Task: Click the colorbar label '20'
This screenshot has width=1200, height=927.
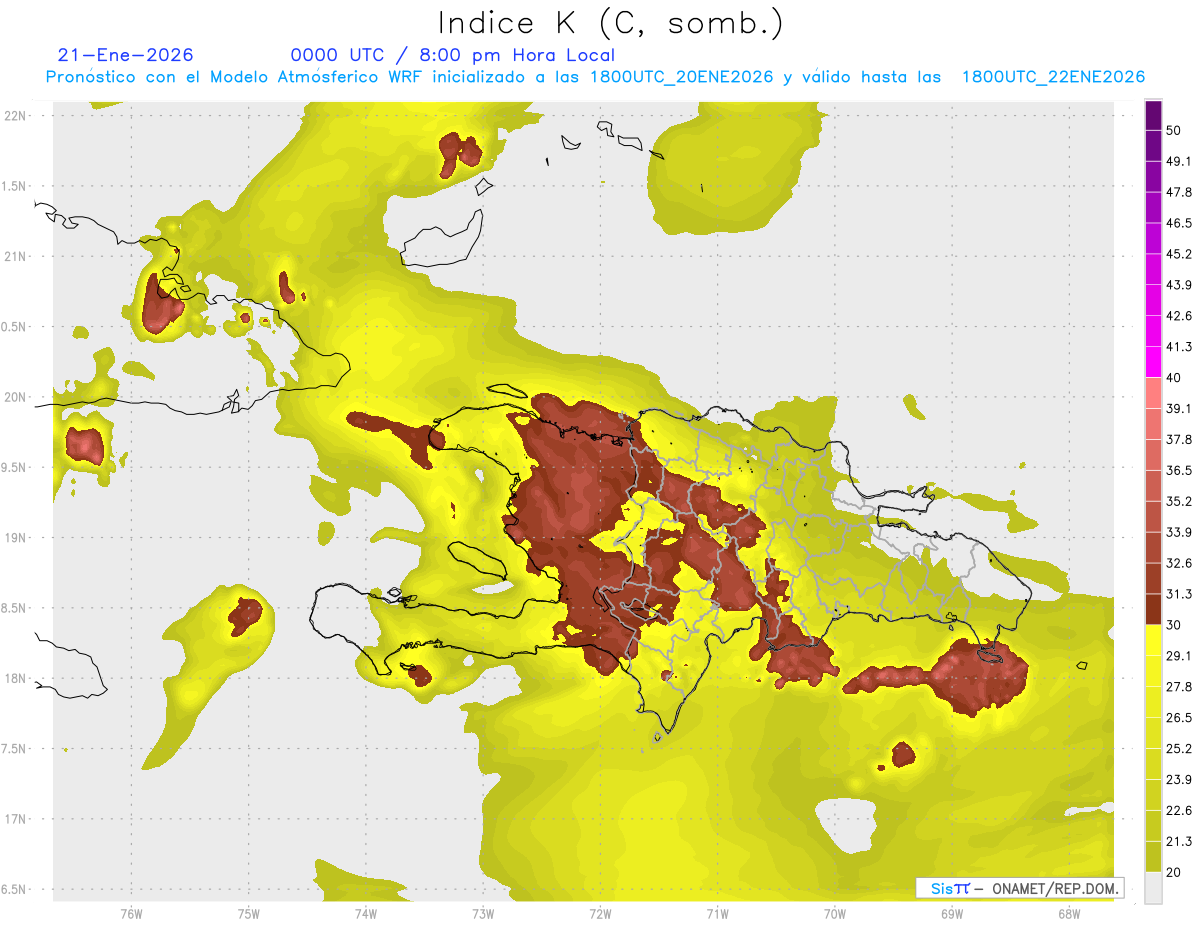Action: pos(1174,872)
